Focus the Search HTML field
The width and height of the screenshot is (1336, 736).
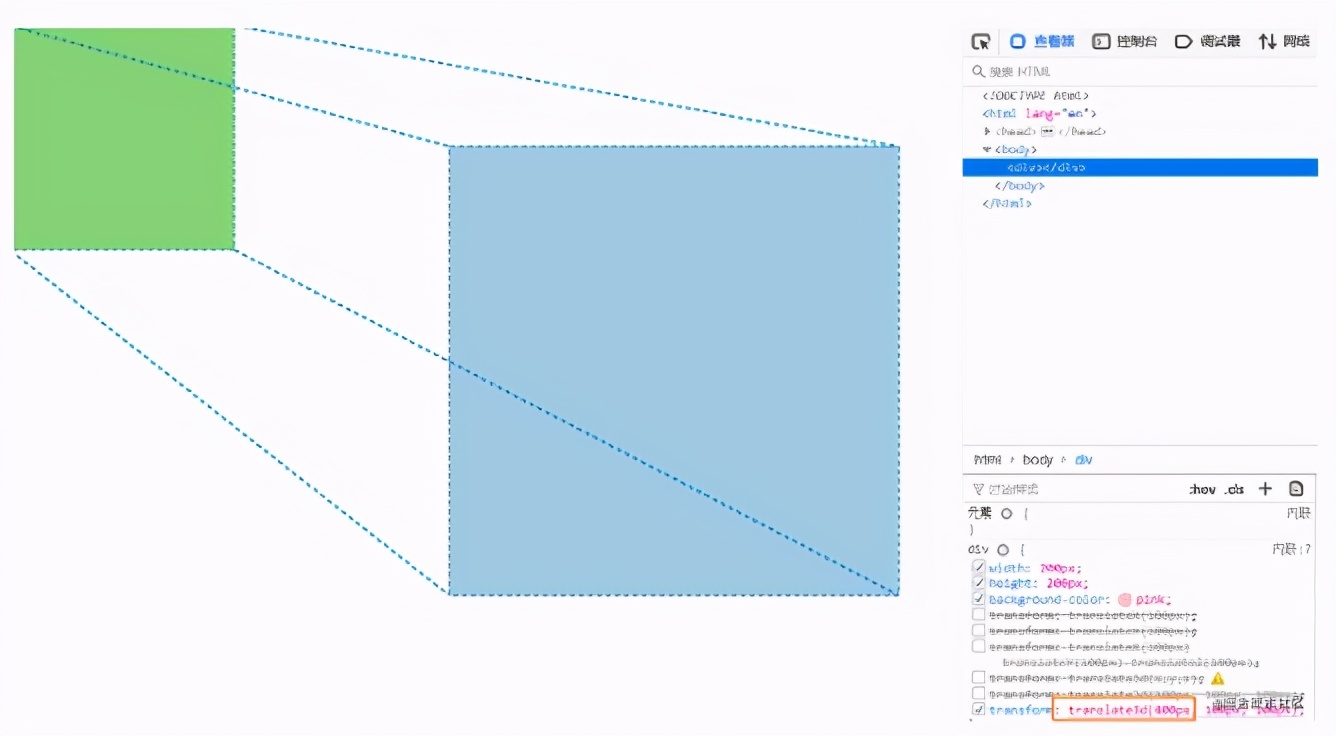click(x=1140, y=72)
